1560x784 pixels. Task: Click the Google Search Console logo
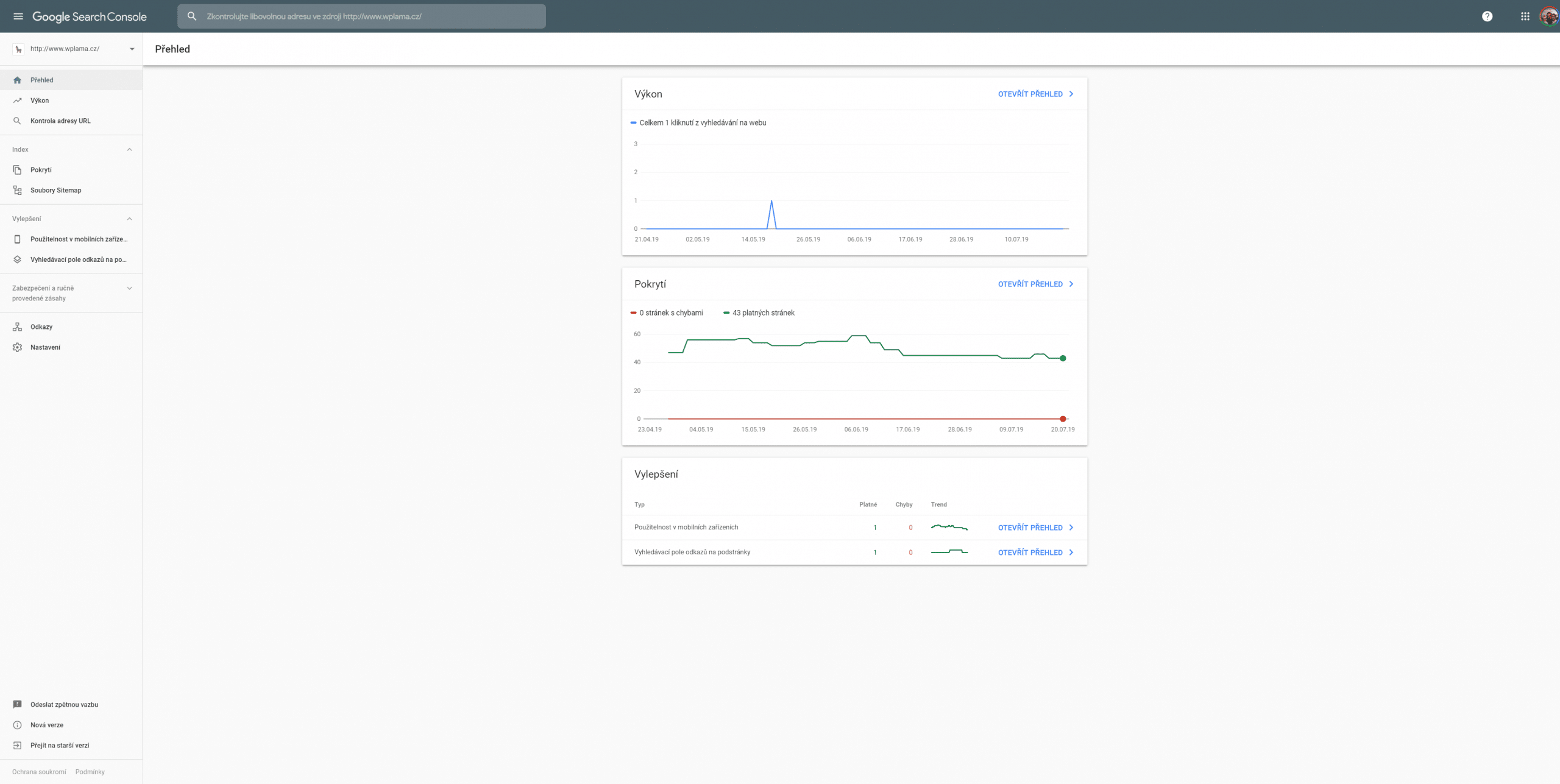pyautogui.click(x=90, y=16)
